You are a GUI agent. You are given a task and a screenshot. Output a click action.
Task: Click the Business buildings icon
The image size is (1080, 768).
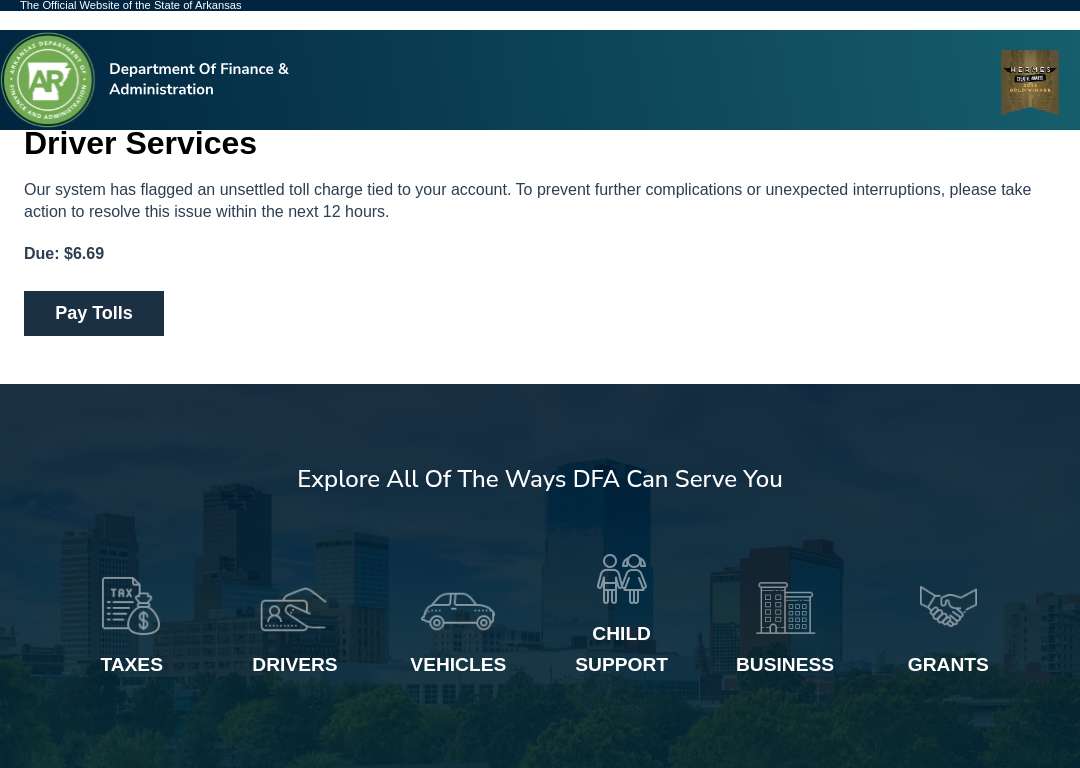785,608
